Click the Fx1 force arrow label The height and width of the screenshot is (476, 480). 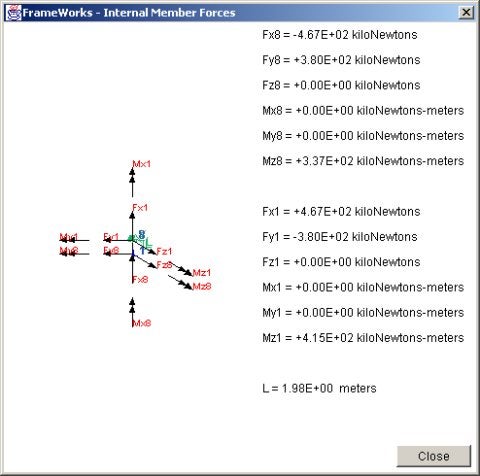pyautogui.click(x=140, y=208)
